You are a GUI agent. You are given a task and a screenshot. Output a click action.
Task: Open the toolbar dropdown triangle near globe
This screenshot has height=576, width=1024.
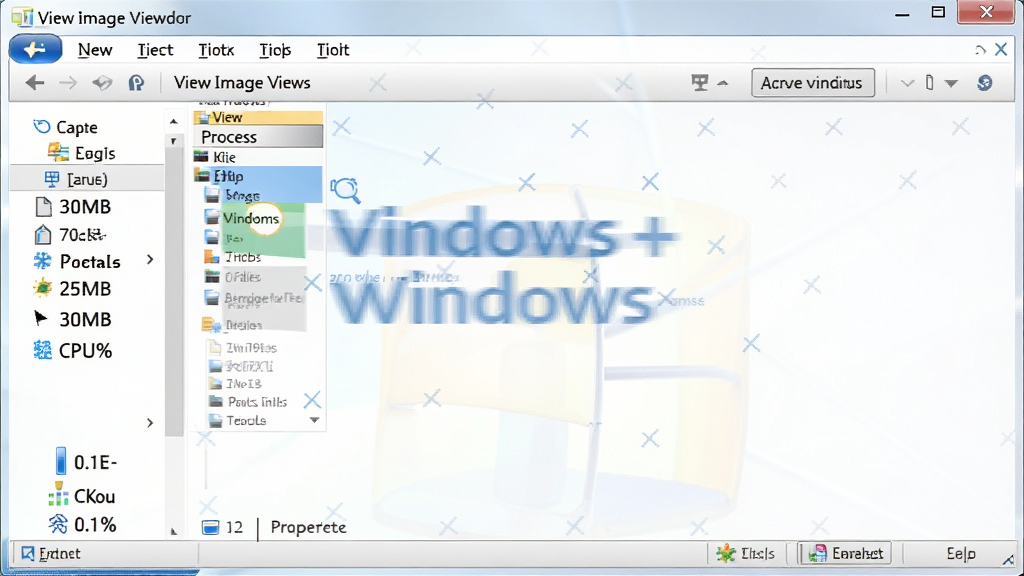tap(952, 84)
